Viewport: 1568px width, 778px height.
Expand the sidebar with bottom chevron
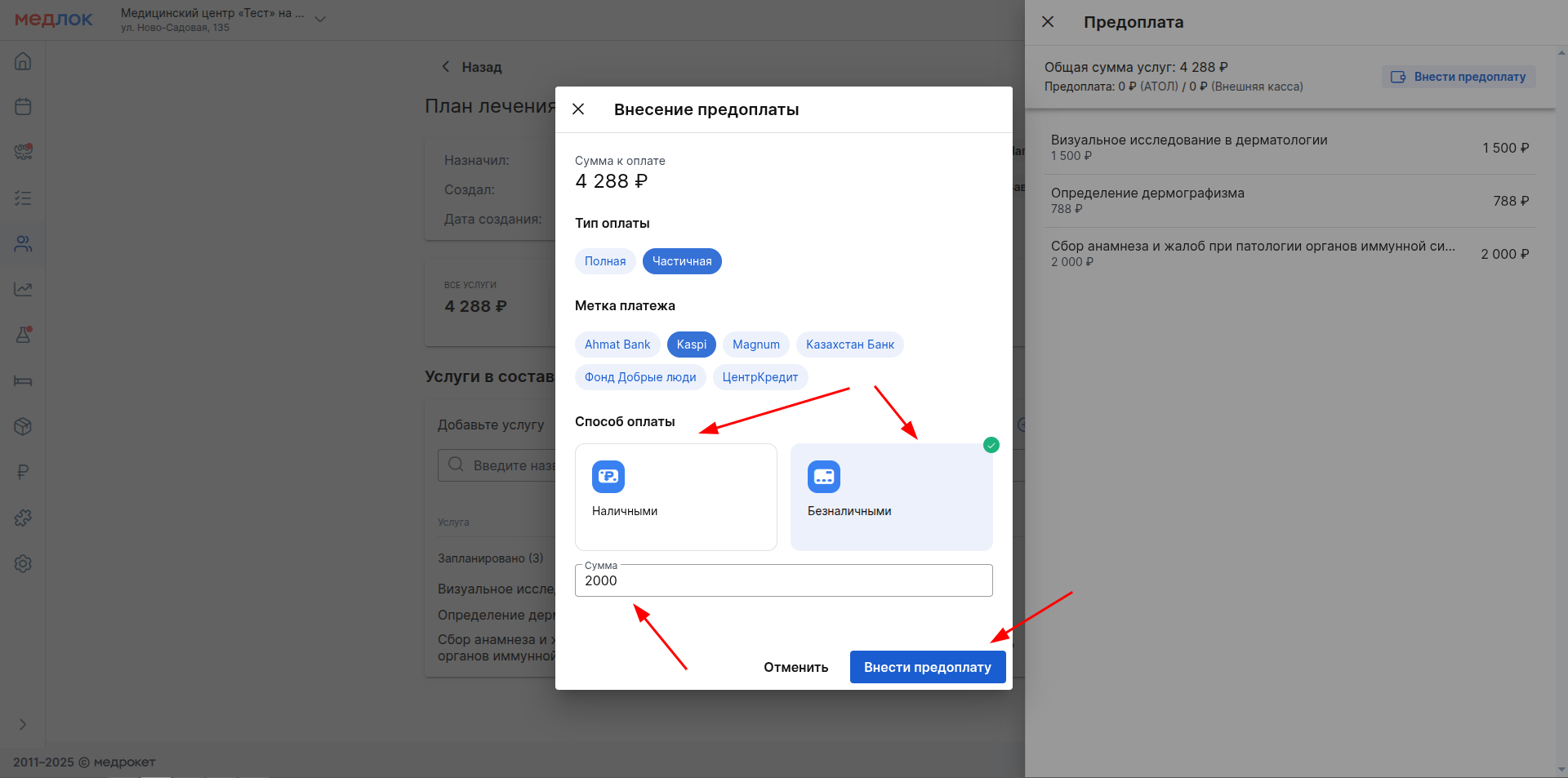[23, 724]
